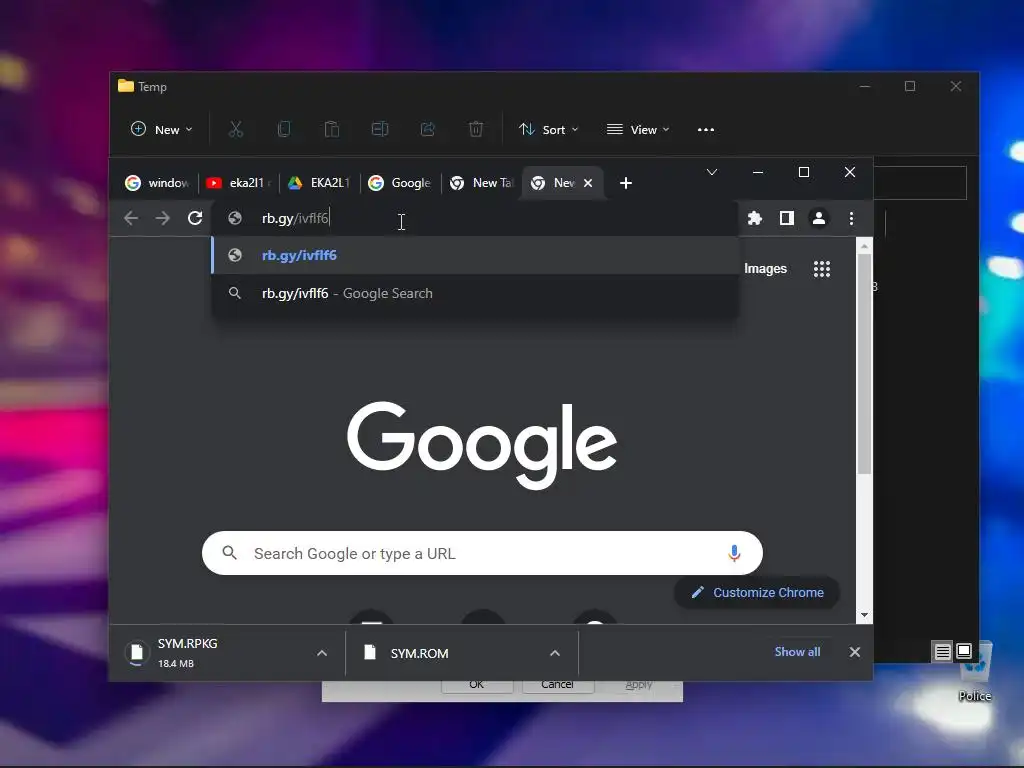Toggle the Chrome side panel icon

787,218
